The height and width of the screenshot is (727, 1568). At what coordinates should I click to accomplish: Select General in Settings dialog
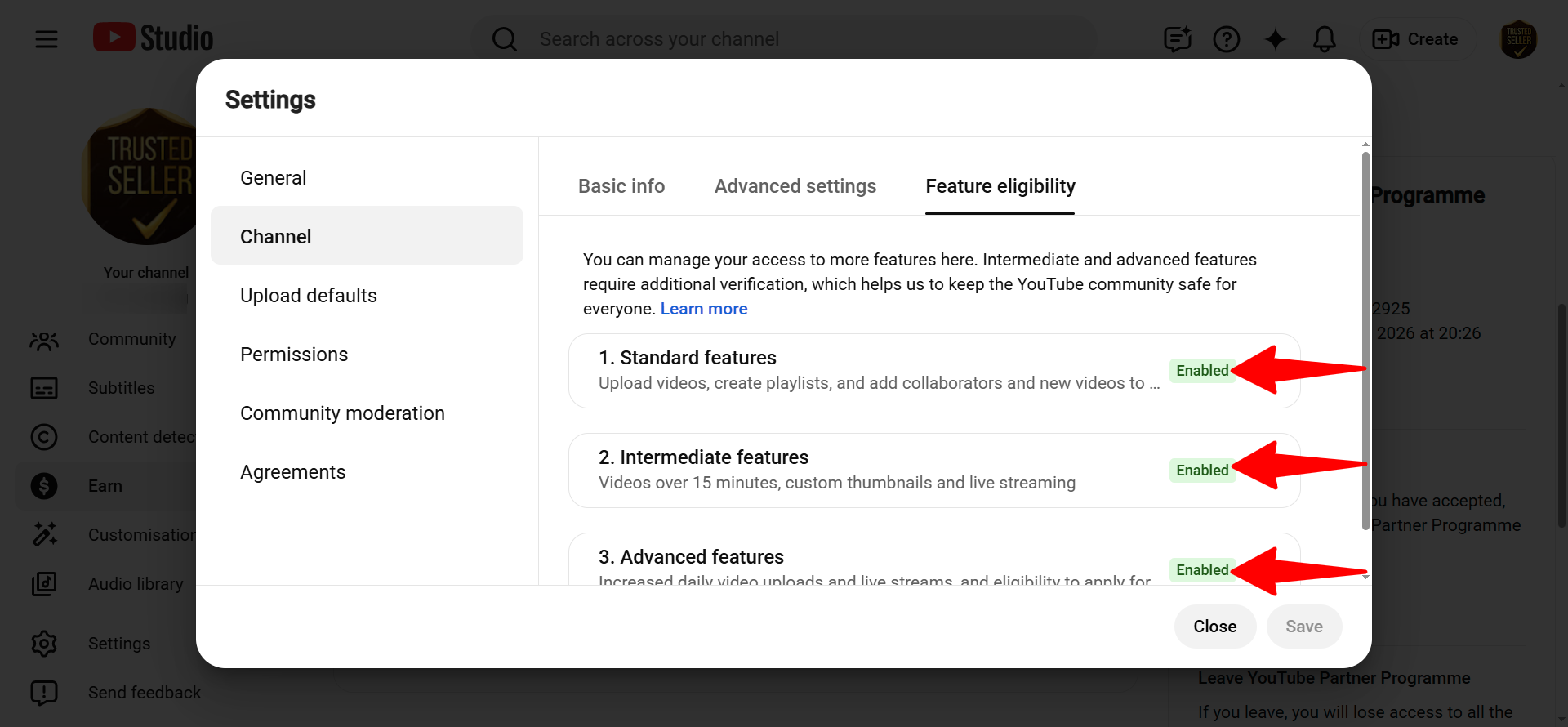pyautogui.click(x=367, y=178)
